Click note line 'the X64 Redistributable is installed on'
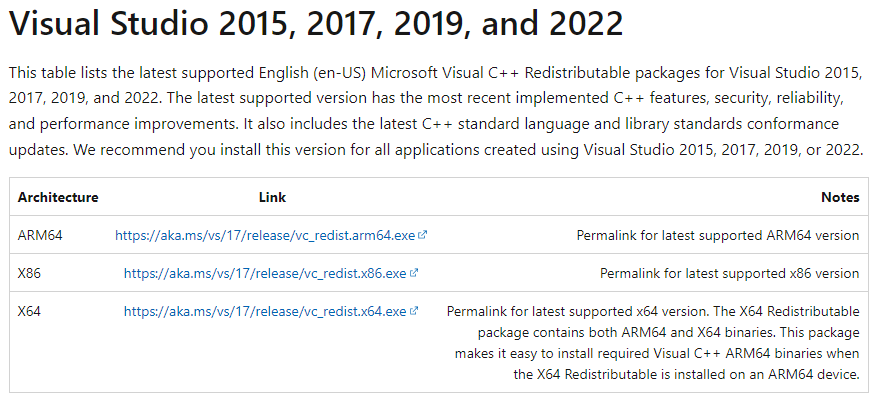This screenshot has width=877, height=399. click(686, 374)
